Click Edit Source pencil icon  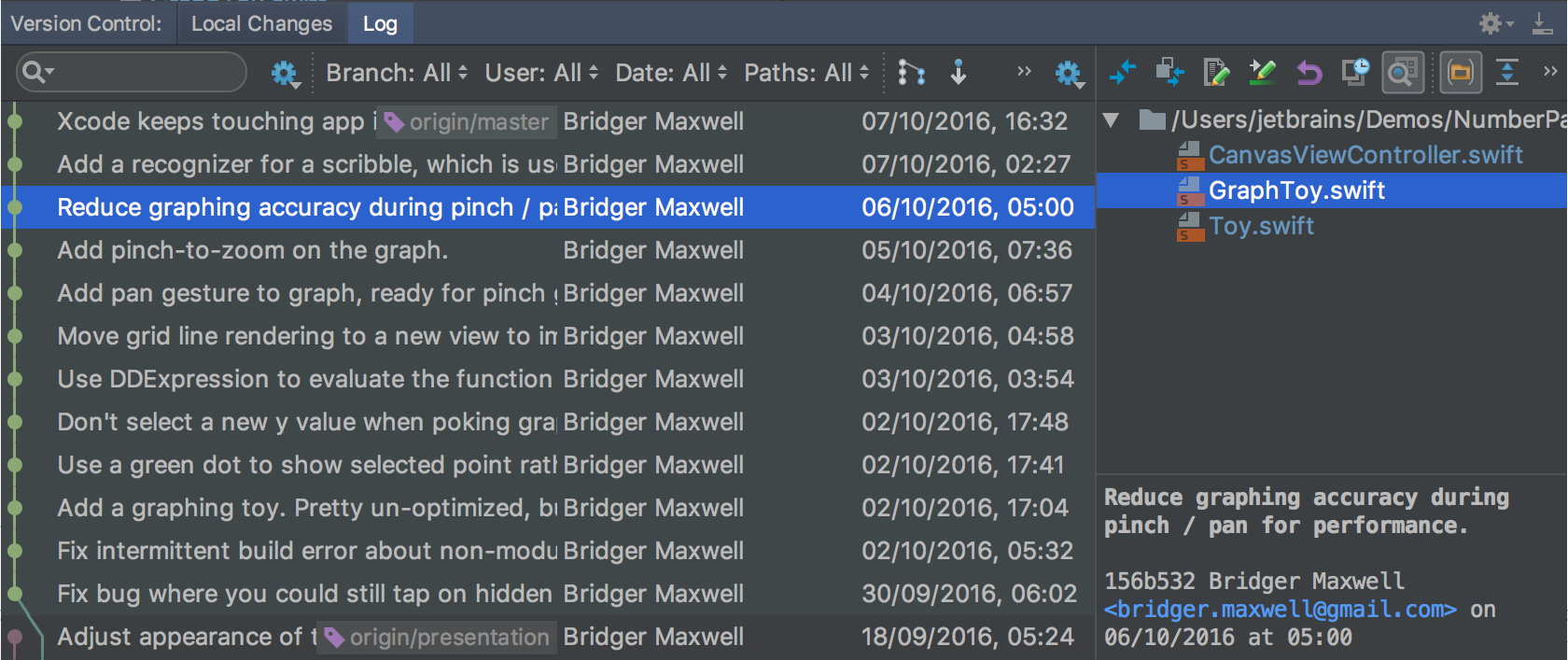coord(1215,72)
